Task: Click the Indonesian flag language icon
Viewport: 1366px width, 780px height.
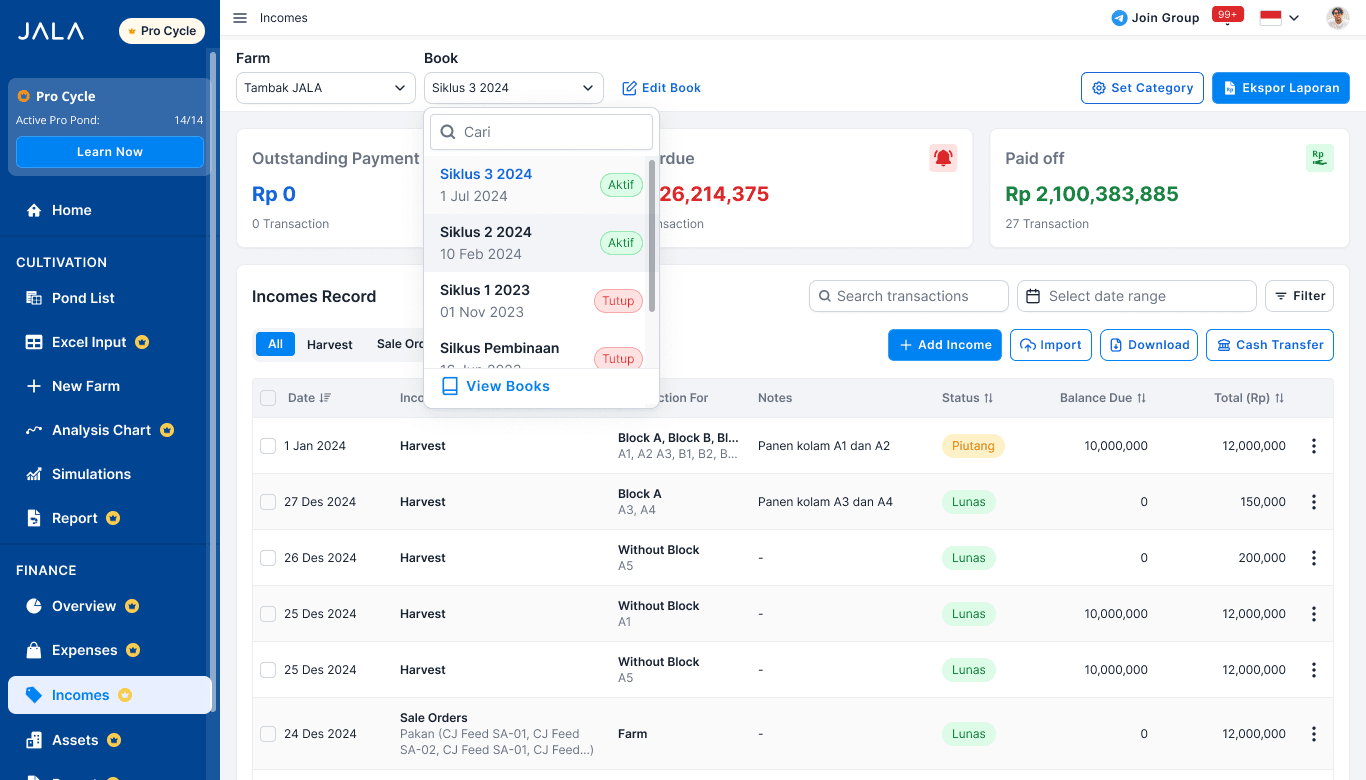Action: [1271, 18]
